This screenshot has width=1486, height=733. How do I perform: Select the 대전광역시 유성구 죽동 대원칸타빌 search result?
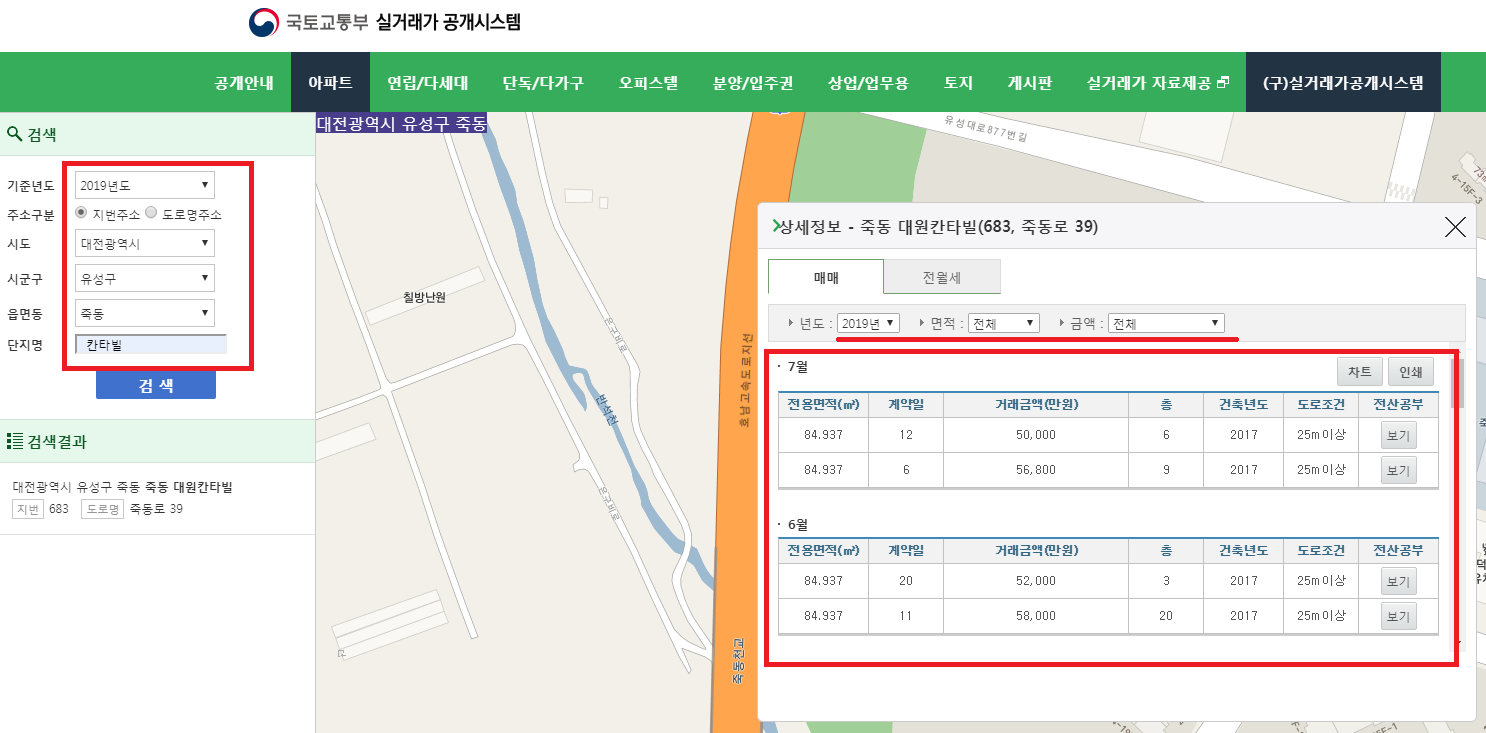click(122, 487)
